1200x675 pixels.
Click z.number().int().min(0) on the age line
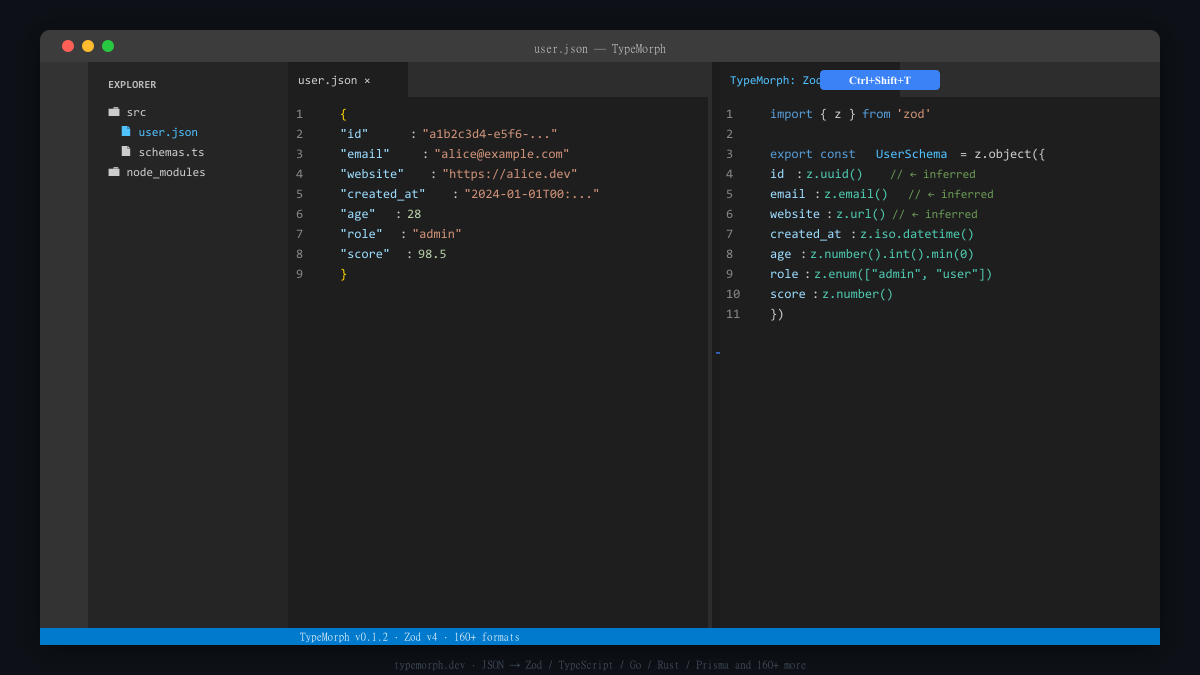(x=892, y=254)
